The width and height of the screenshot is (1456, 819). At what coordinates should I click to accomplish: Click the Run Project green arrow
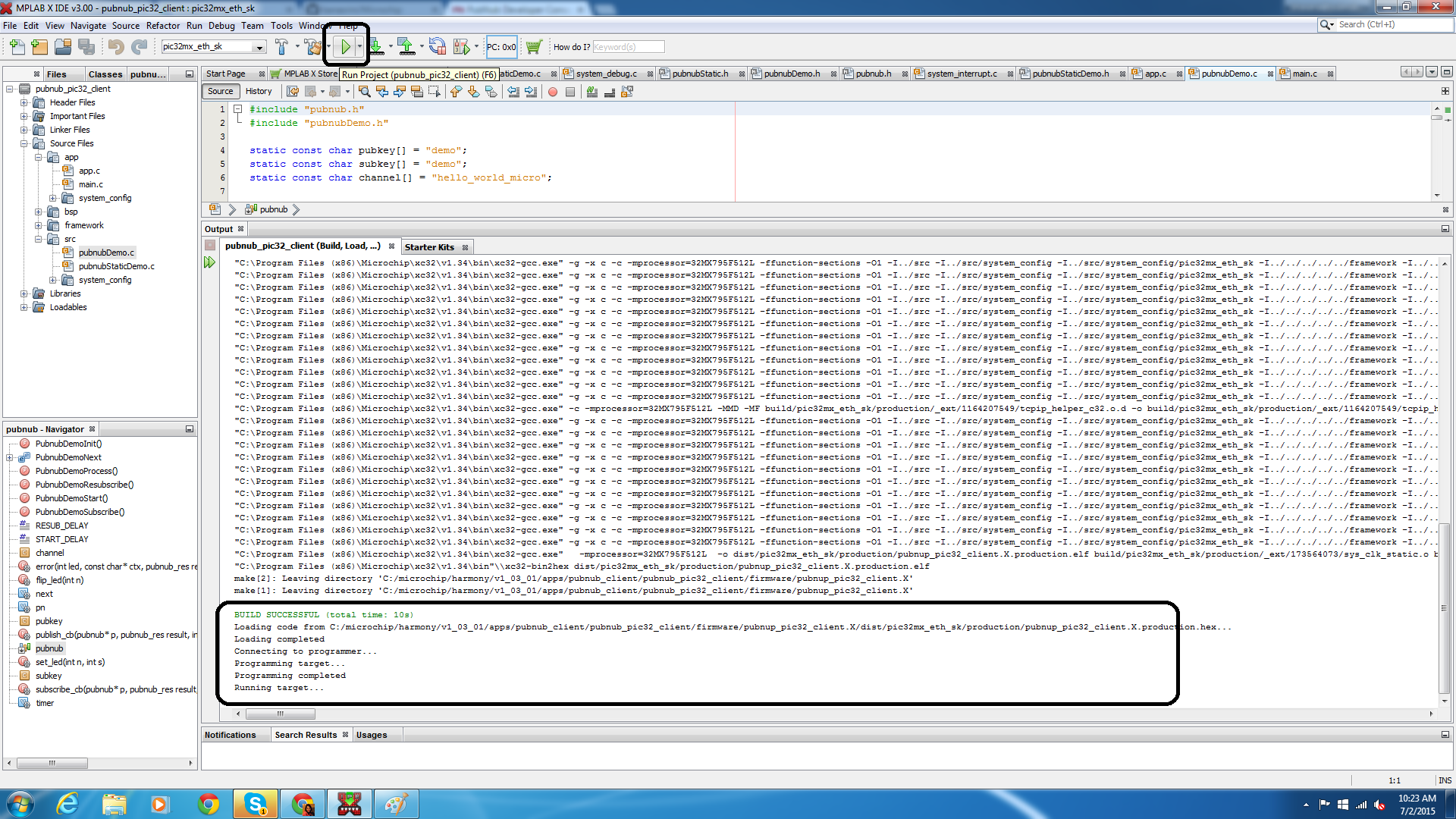point(345,47)
